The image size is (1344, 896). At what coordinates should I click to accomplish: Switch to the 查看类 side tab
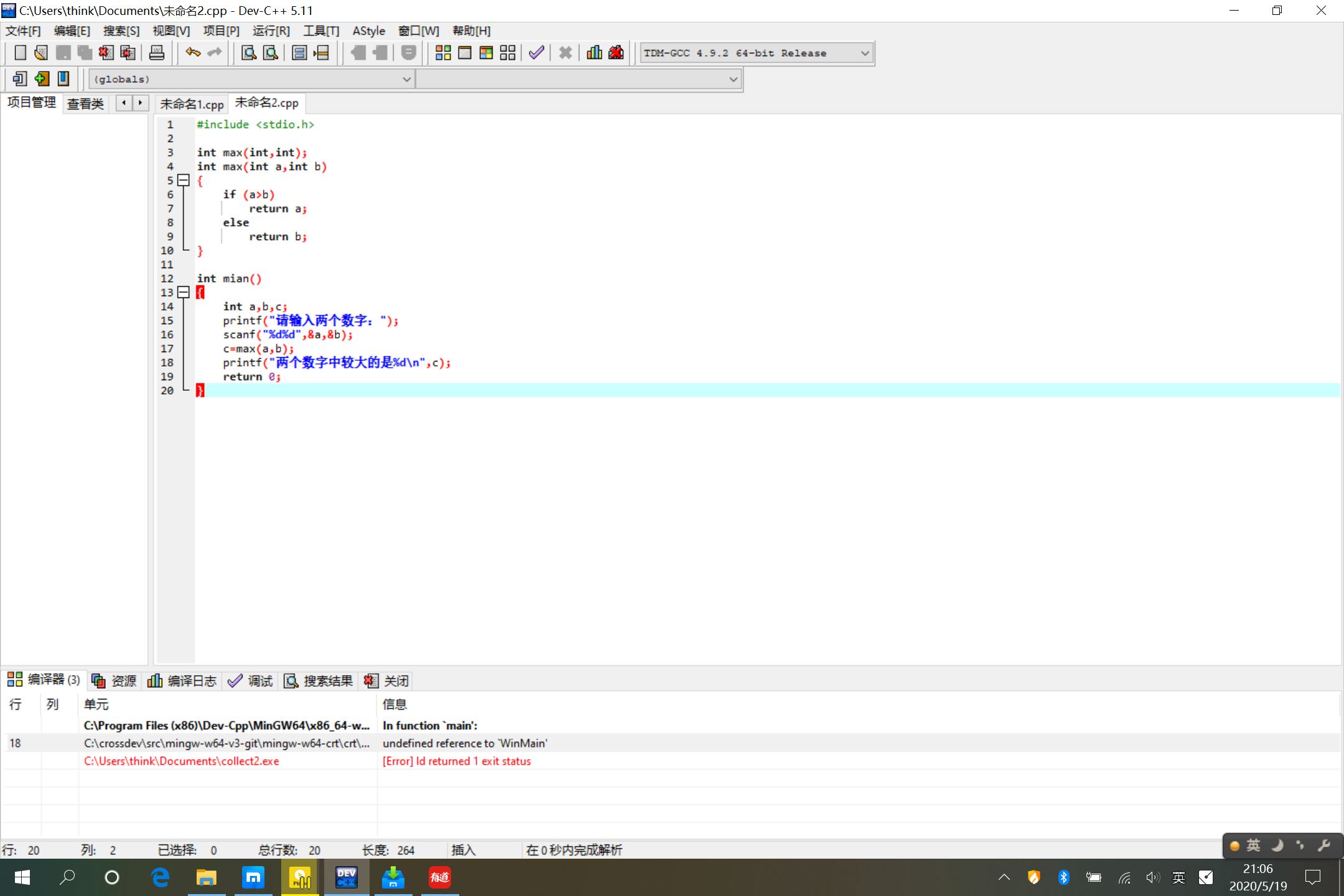pos(86,104)
